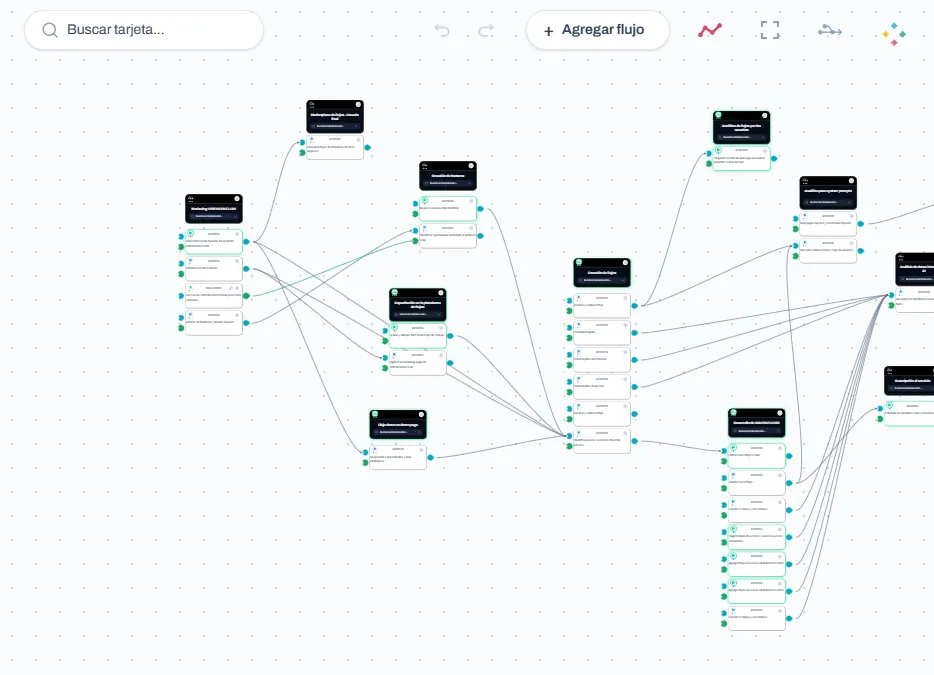
Task: Select the 'Creación de banners' header card
Action: (x=448, y=176)
